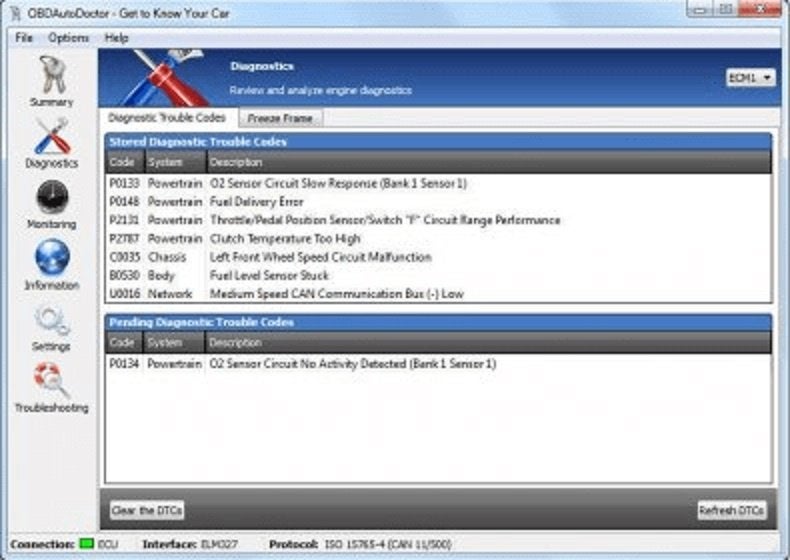Select B0530 Fuel Level Sensor Stuck row

click(438, 276)
